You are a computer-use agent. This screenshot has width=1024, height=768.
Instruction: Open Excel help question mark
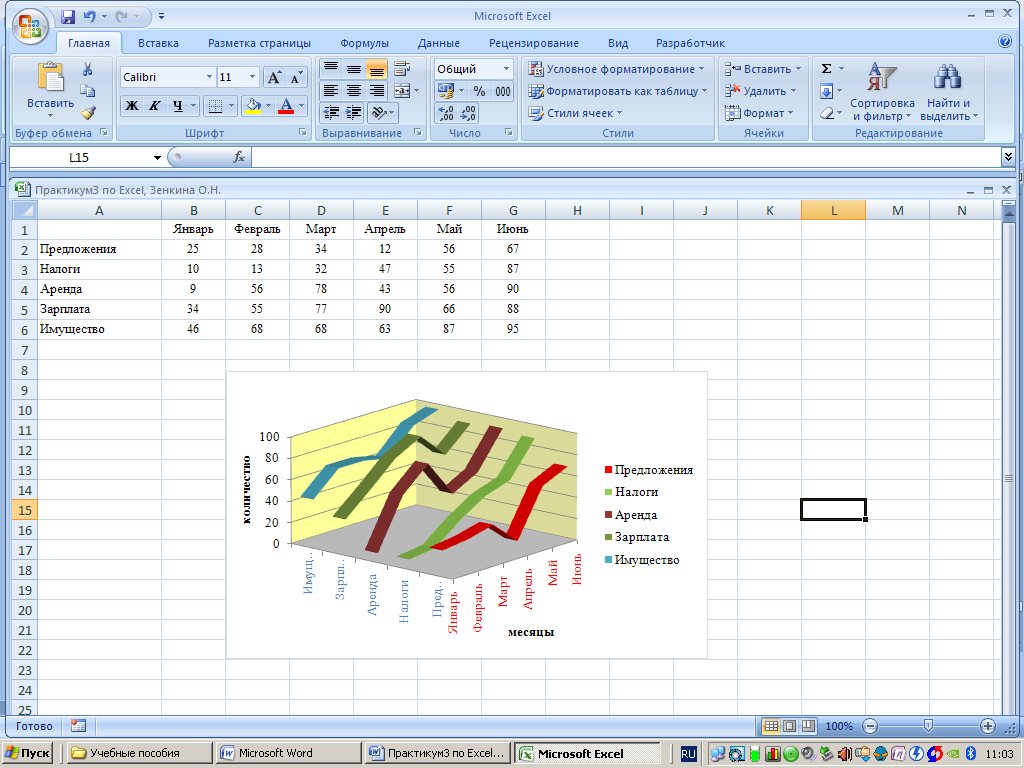(1005, 41)
